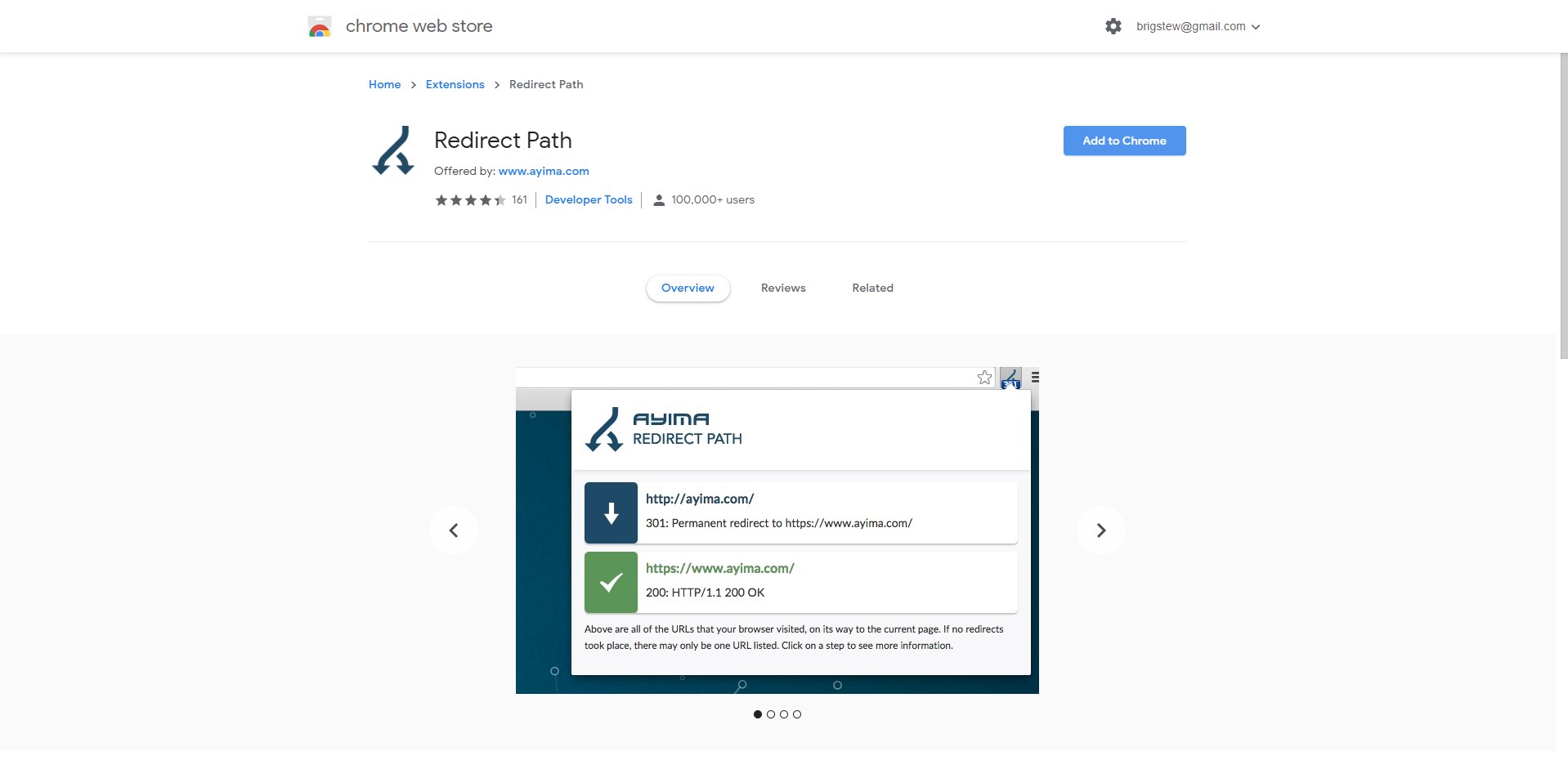Click the 161 ratings count
Image resolution: width=1568 pixels, height=765 pixels.
pos(520,199)
